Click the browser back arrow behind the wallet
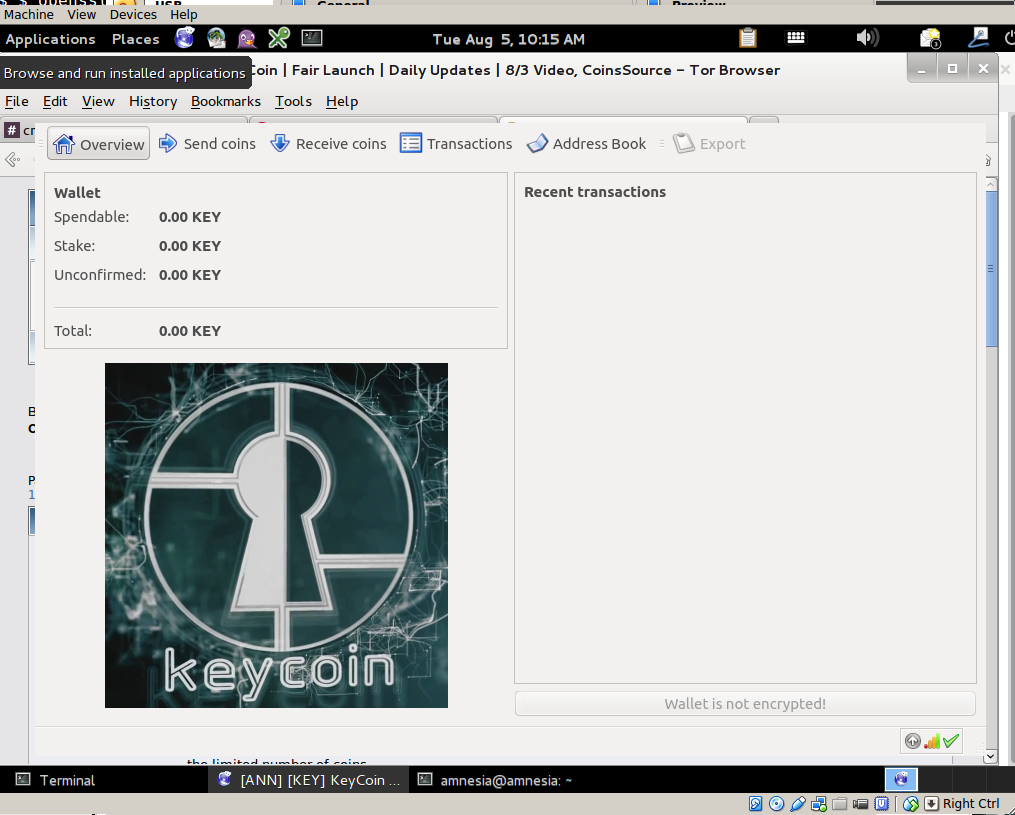The height and width of the screenshot is (815, 1015). point(12,159)
